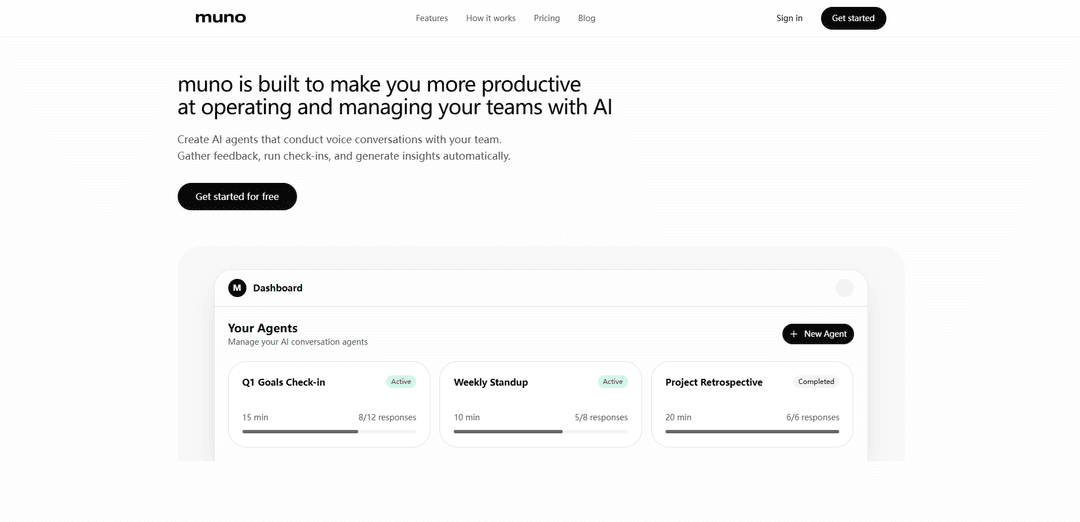The image size is (1080, 522).
Task: Open the Features menu item
Action: (x=432, y=18)
